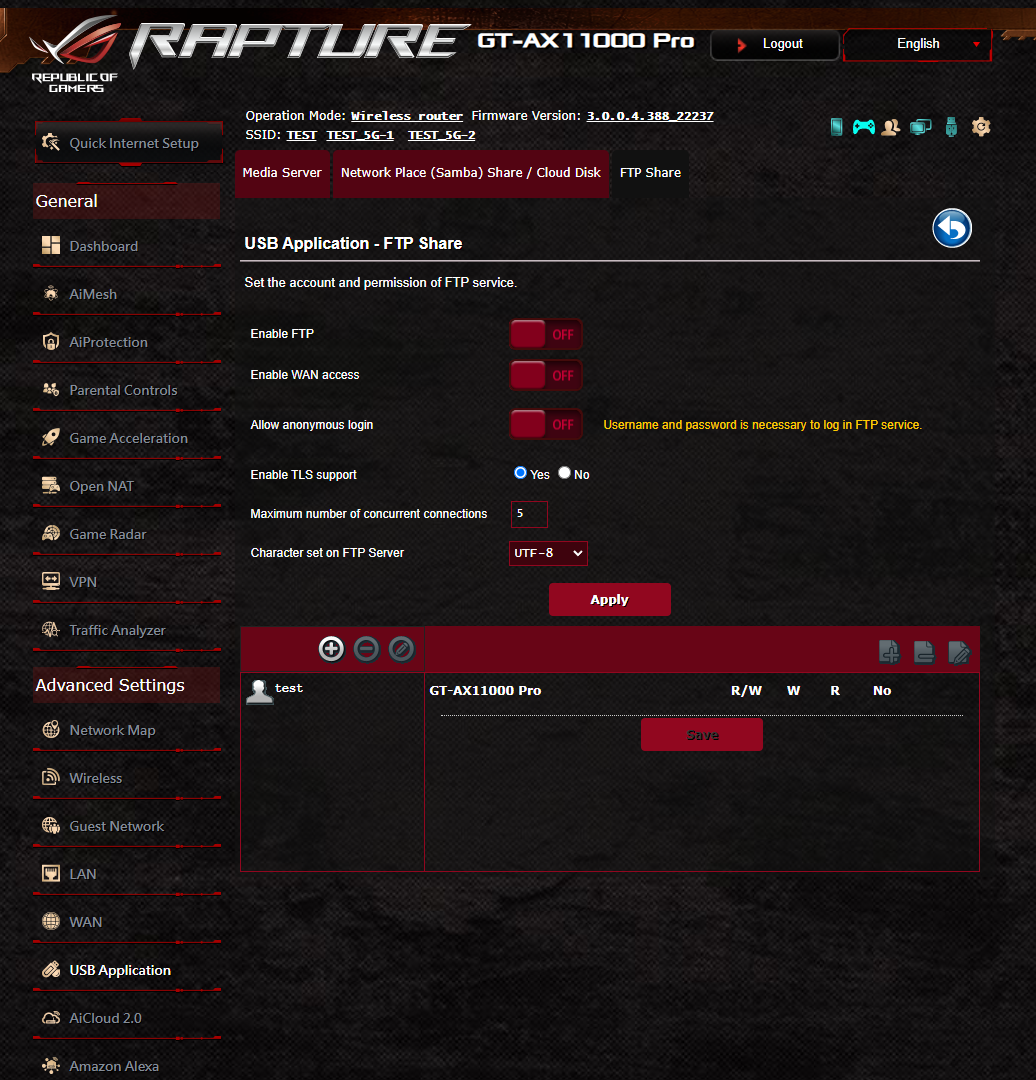Image resolution: width=1036 pixels, height=1080 pixels.
Task: Turn on Allow anonymous login switch
Action: (546, 425)
